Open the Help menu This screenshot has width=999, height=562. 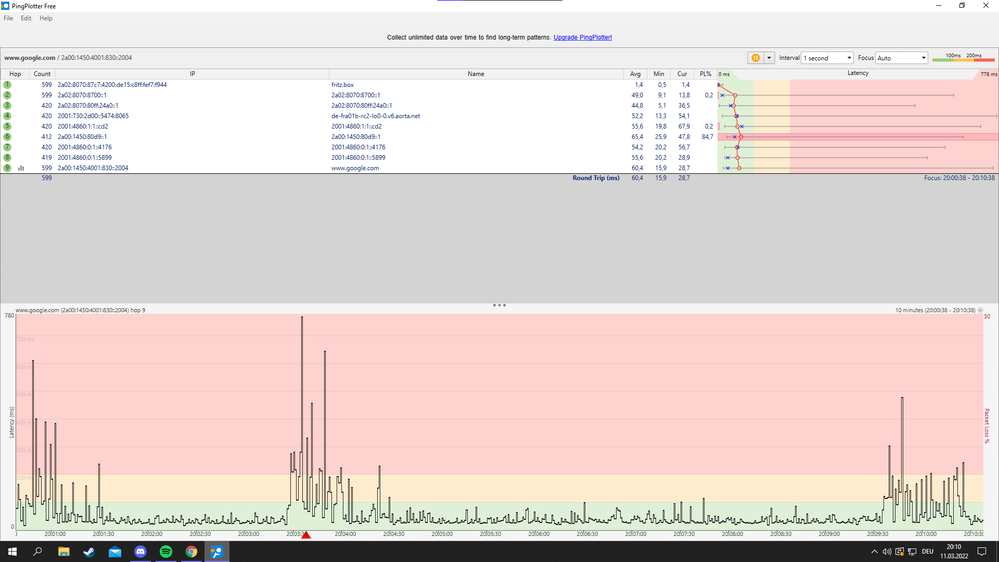[x=46, y=18]
